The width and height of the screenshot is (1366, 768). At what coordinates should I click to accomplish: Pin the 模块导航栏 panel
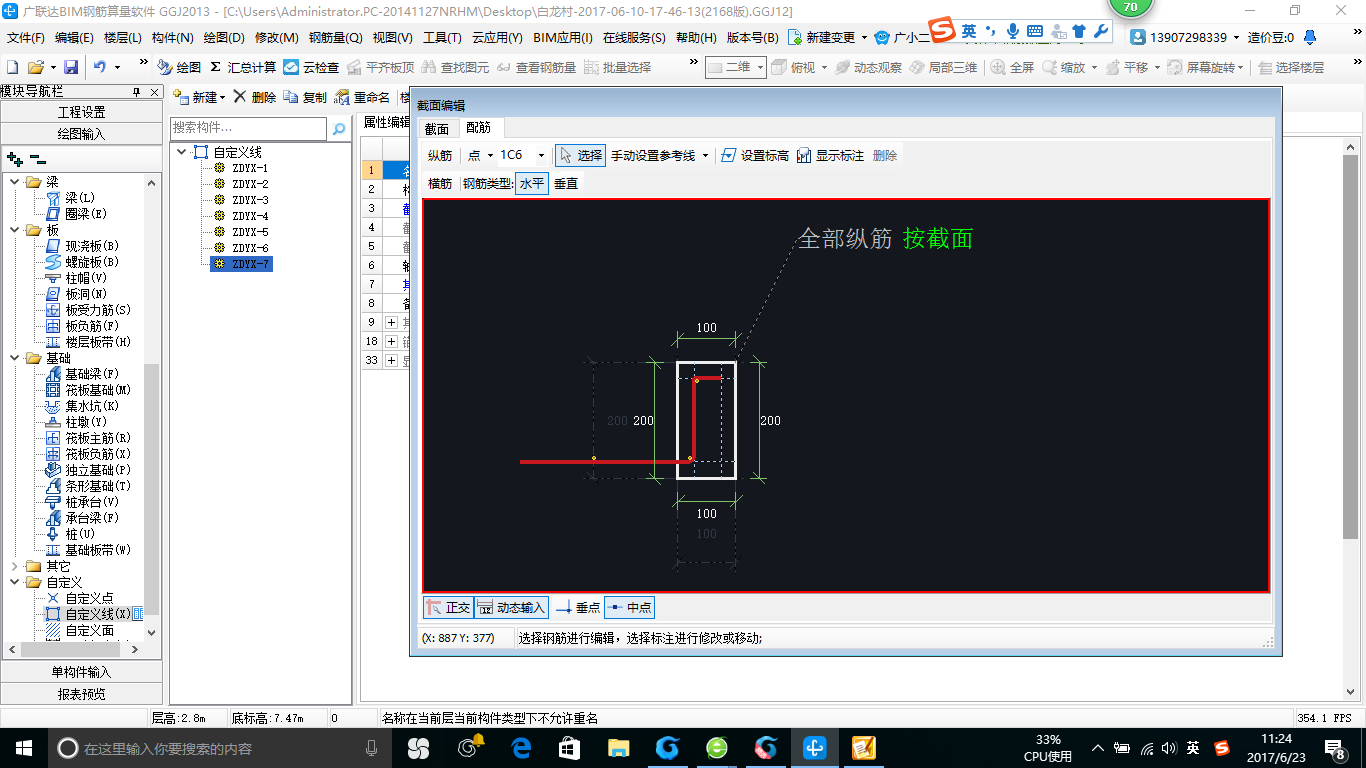pos(137,92)
